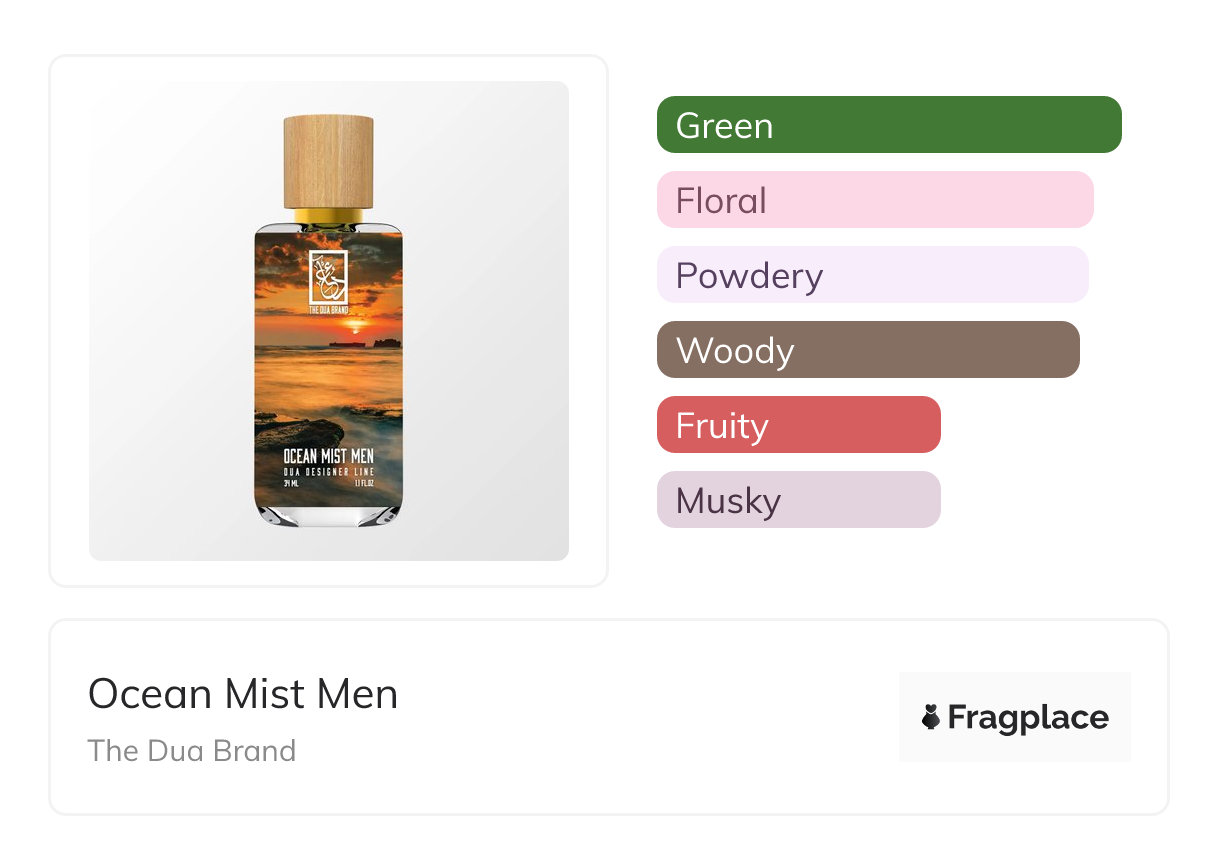Select the Musky accord bar

798,500
